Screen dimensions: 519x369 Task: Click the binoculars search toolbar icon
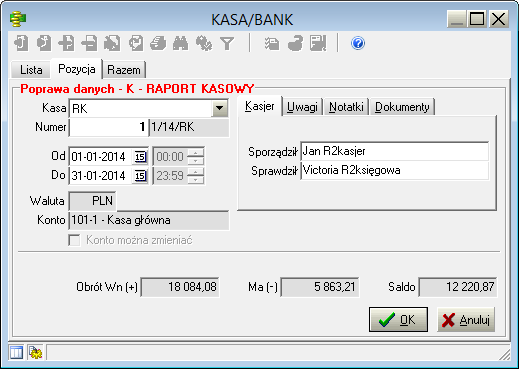click(x=180, y=43)
